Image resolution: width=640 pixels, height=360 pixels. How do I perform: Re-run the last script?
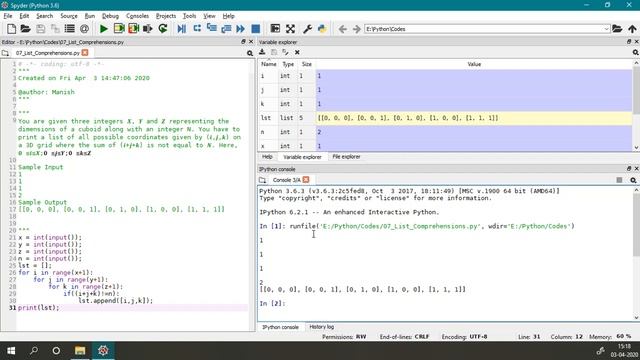coord(163,29)
